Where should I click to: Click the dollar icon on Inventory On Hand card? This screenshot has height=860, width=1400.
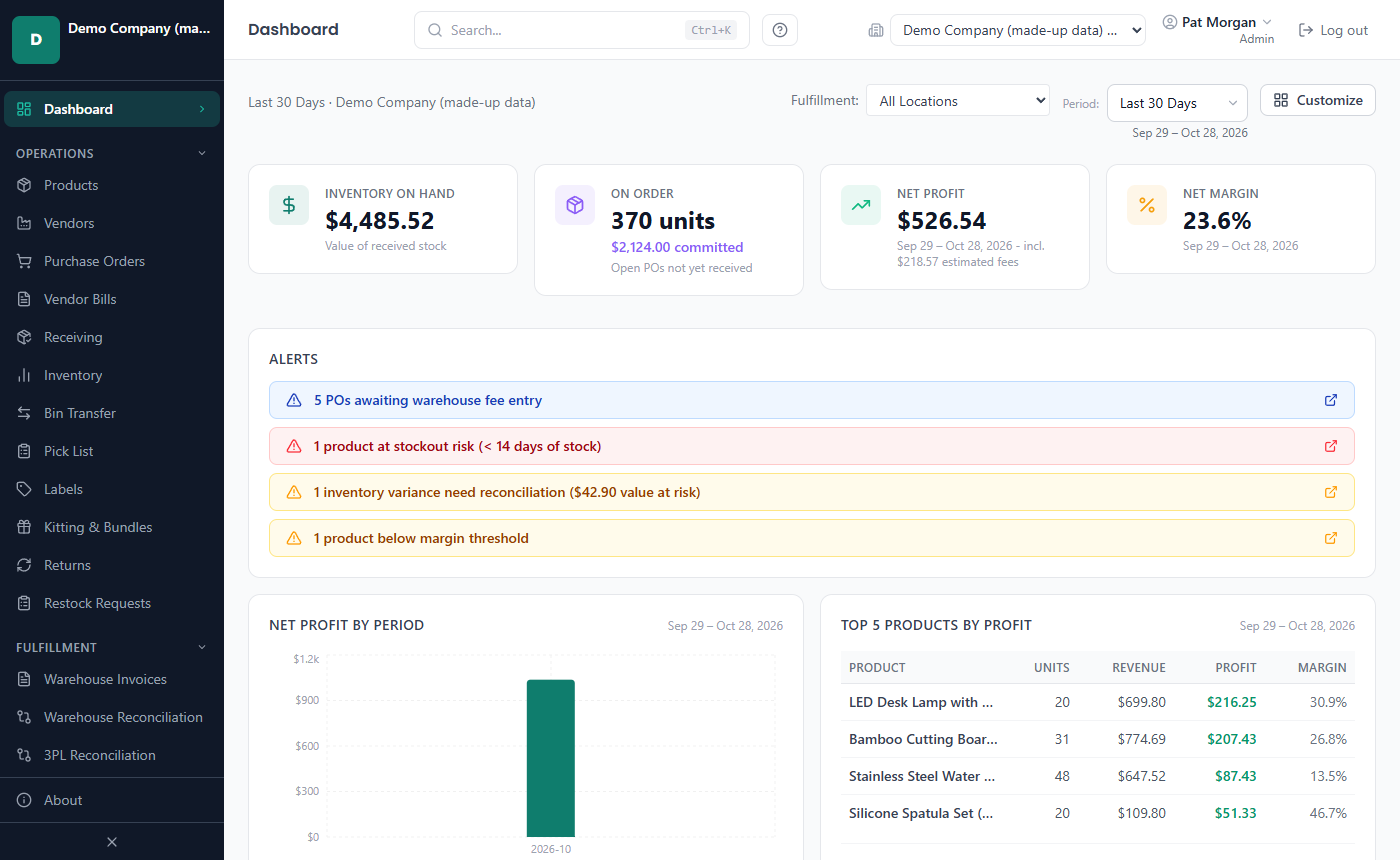289,205
